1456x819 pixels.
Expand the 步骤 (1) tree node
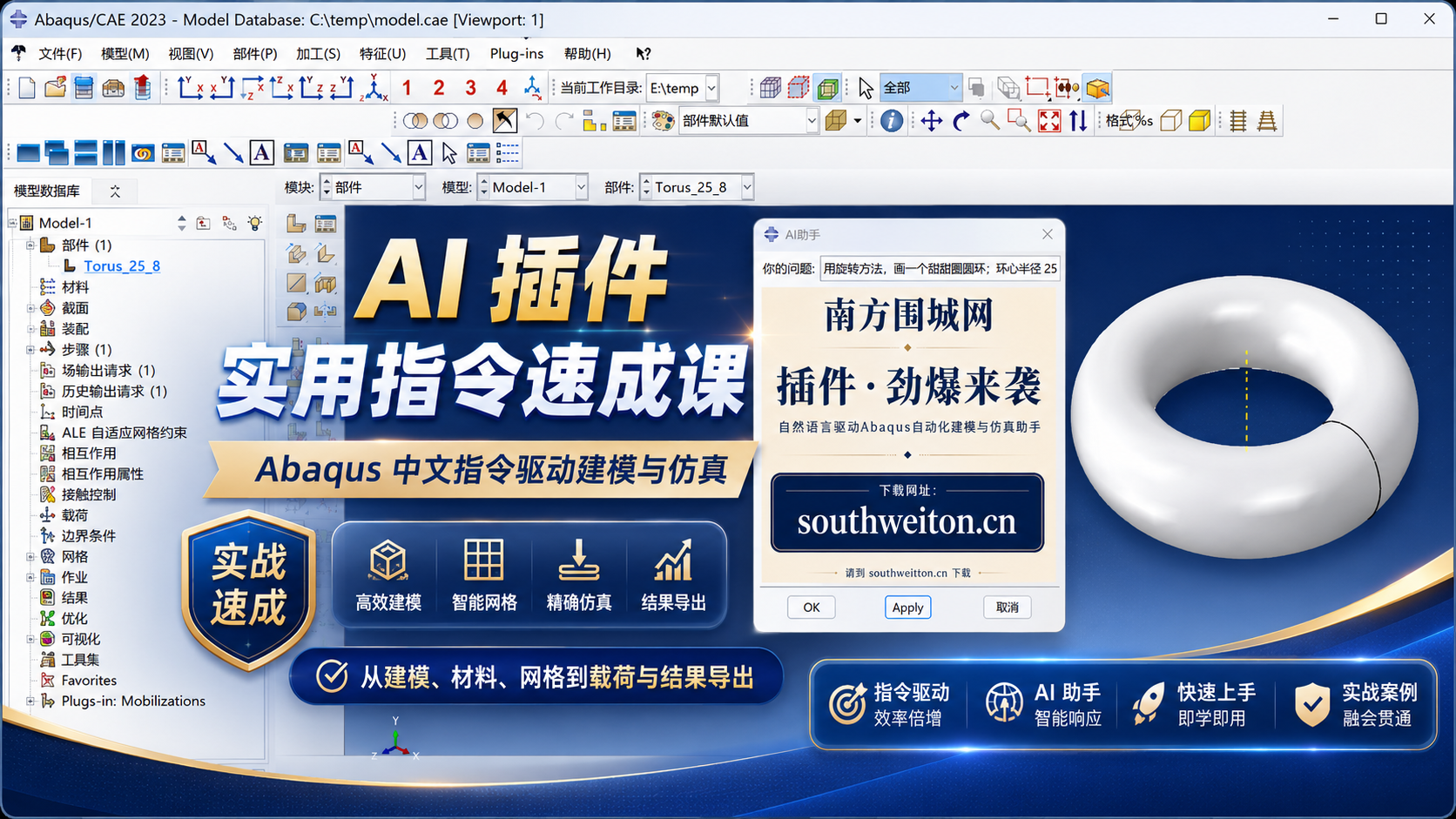(x=30, y=350)
